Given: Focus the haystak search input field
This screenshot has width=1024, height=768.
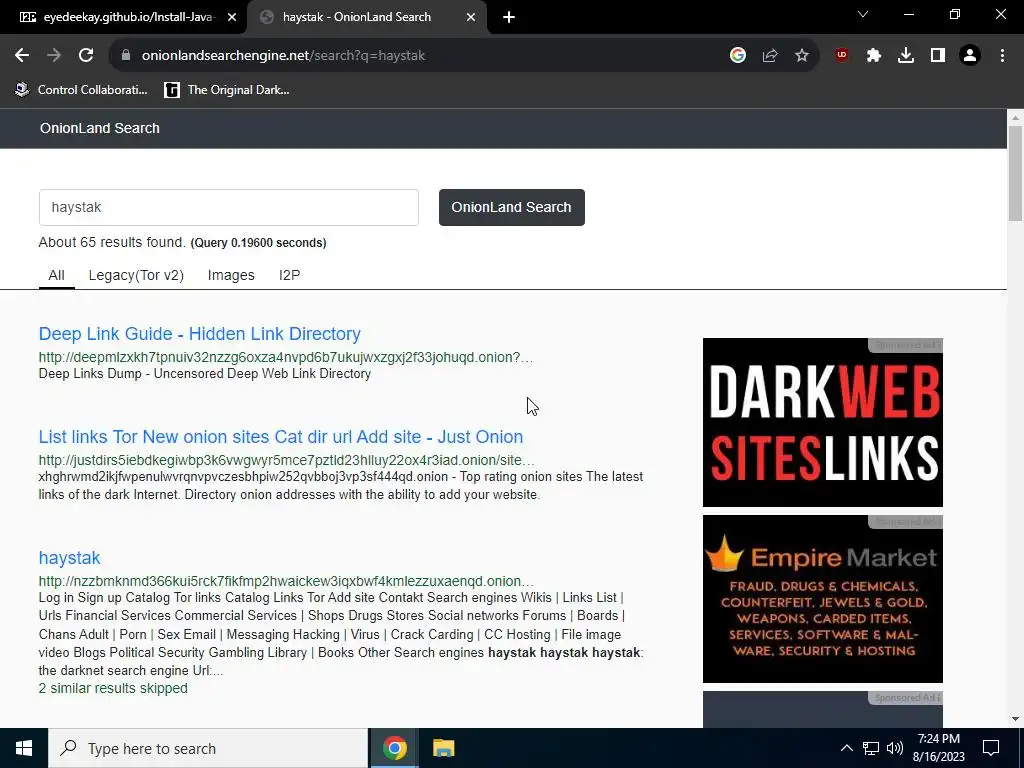Looking at the screenshot, I should (x=229, y=208).
